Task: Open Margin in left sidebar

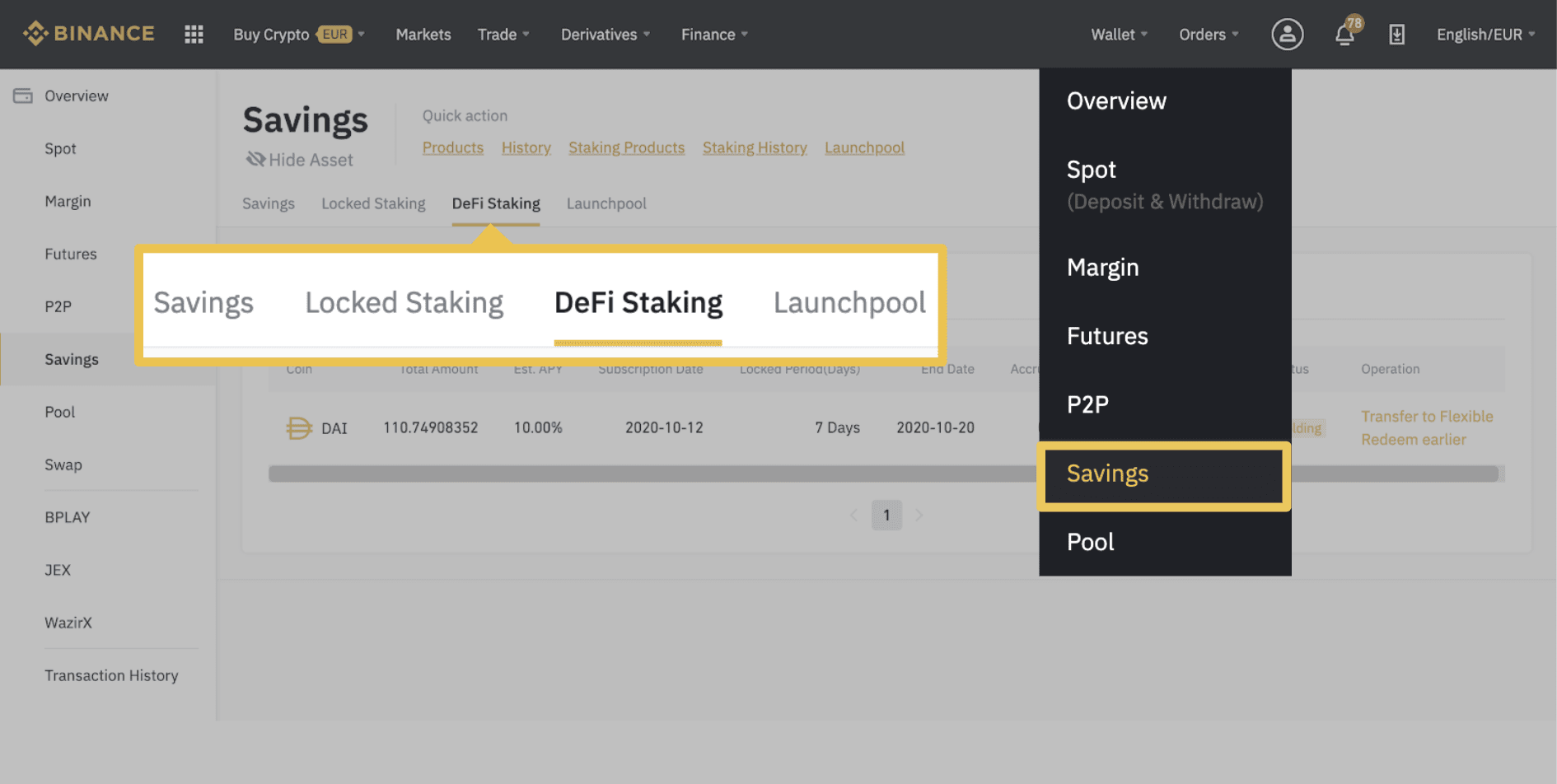Action: tap(68, 201)
